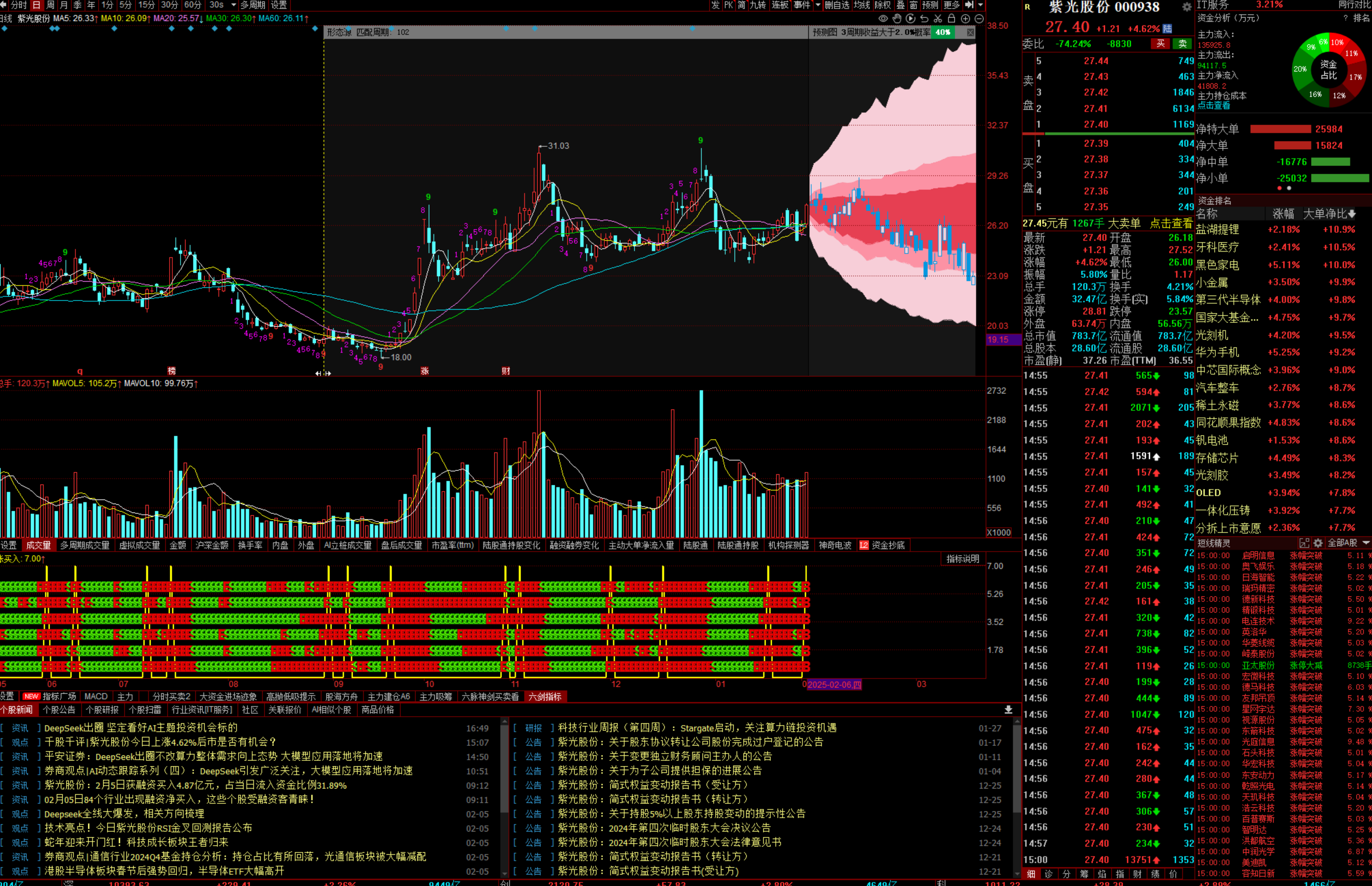Click the download icon in the news panel
The width and height of the screenshot is (1372, 886).
[1008, 710]
